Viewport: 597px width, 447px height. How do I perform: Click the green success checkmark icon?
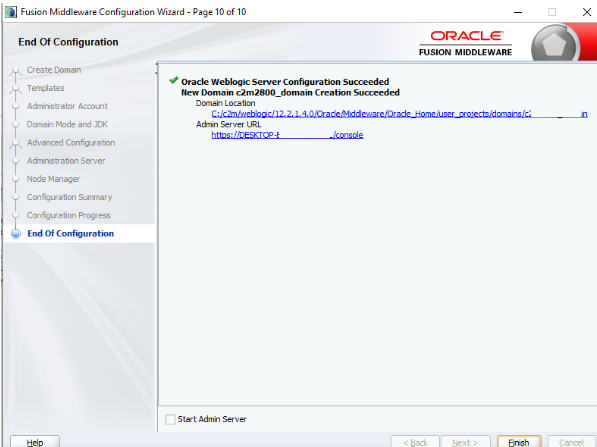[174, 80]
